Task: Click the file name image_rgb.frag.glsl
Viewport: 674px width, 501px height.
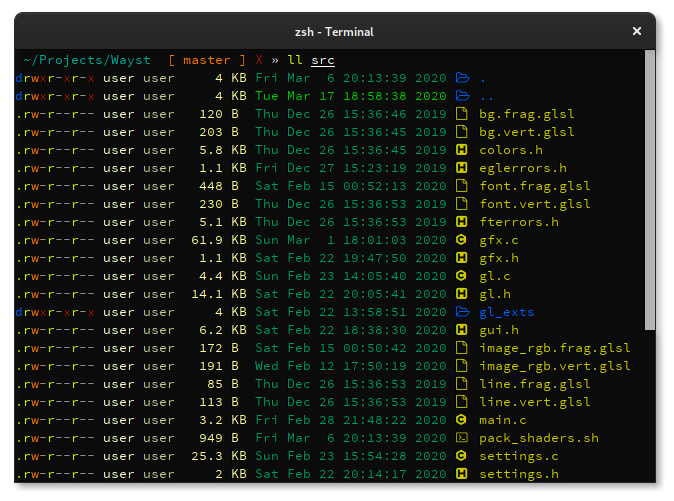Action: click(555, 348)
